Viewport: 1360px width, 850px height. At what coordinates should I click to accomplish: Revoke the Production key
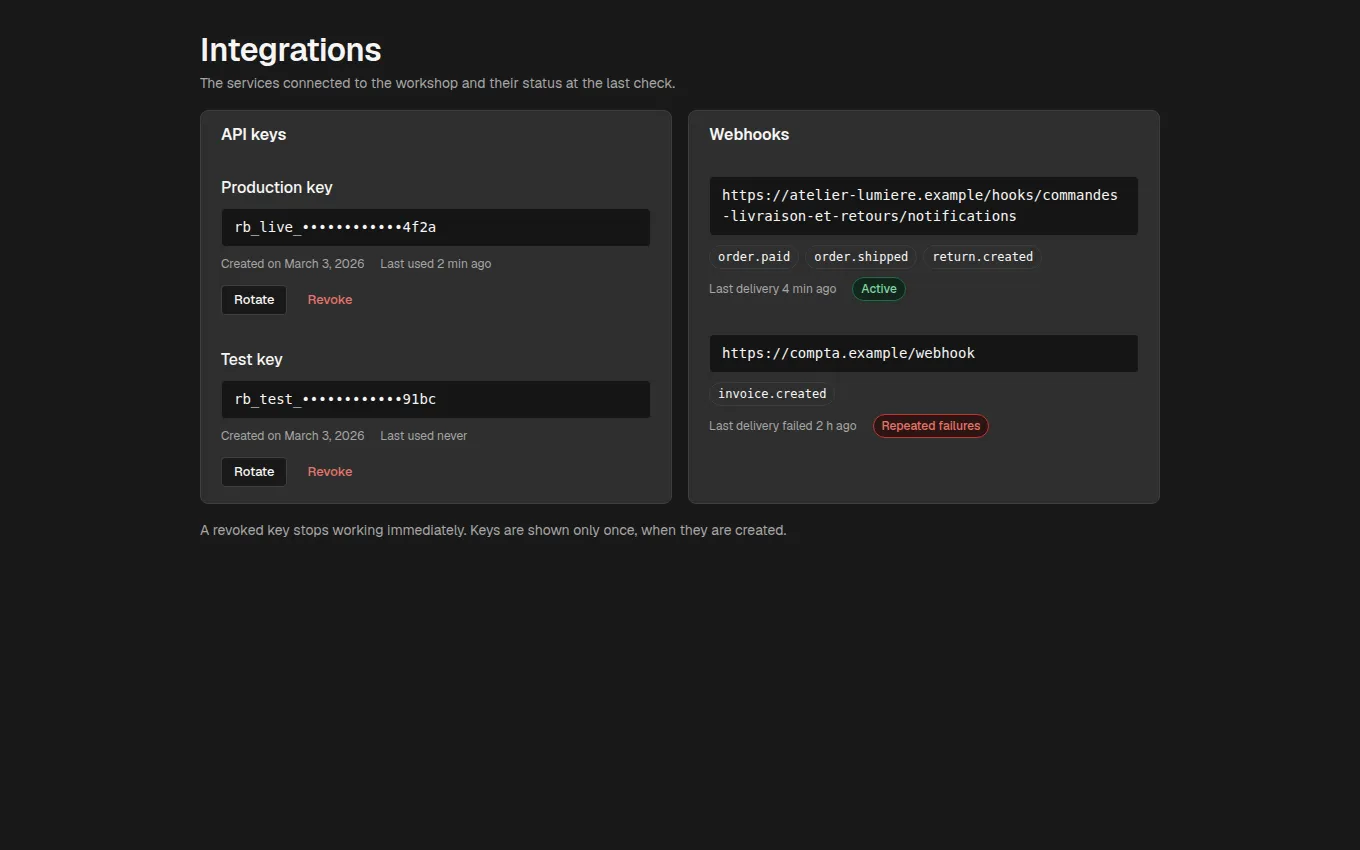point(330,300)
